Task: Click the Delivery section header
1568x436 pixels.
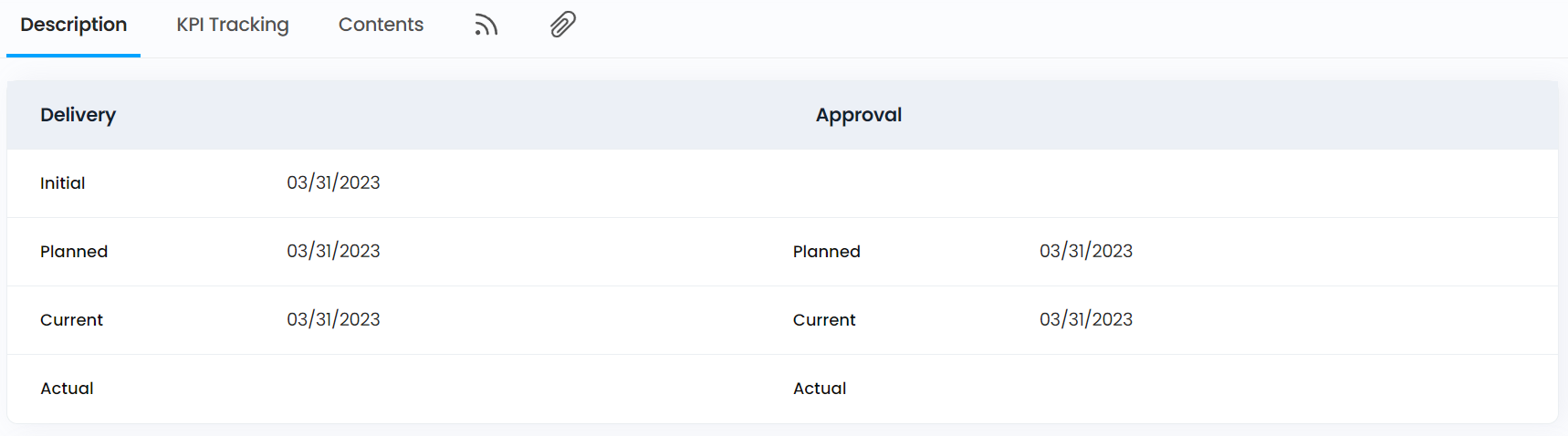Action: (78, 115)
